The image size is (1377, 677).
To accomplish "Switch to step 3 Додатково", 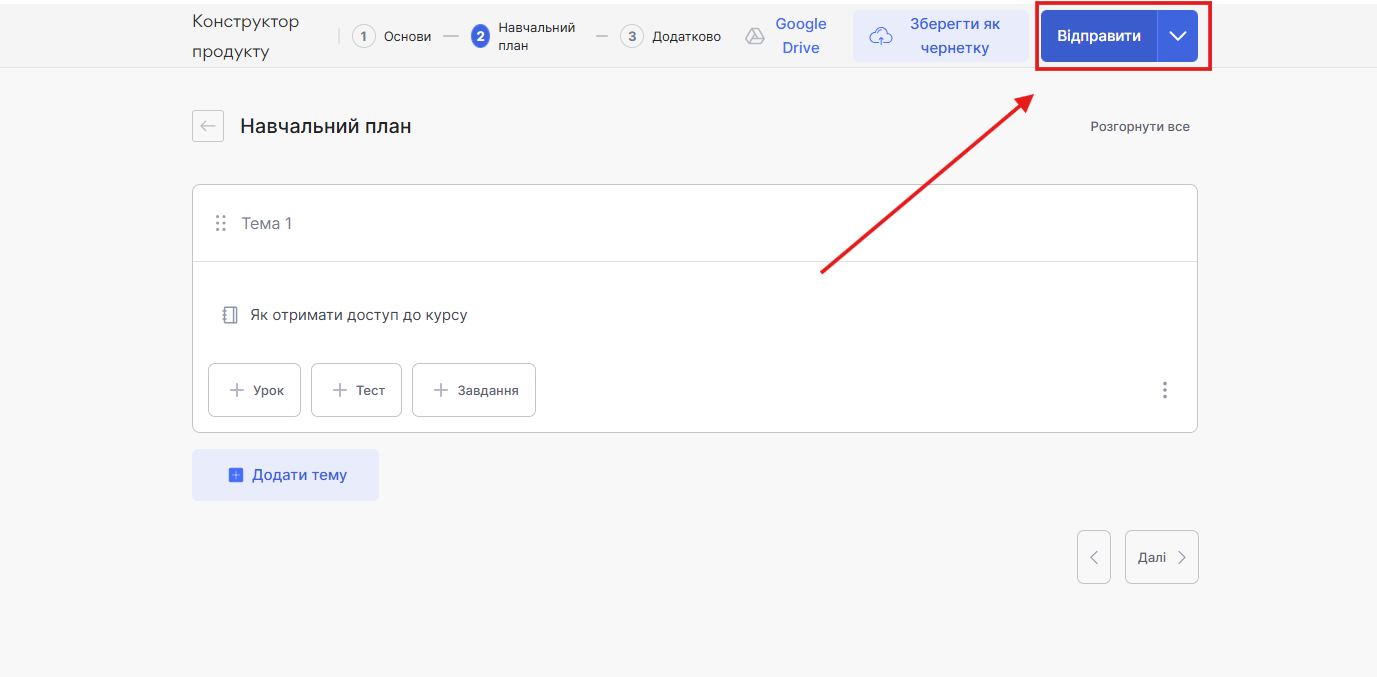I will [671, 36].
